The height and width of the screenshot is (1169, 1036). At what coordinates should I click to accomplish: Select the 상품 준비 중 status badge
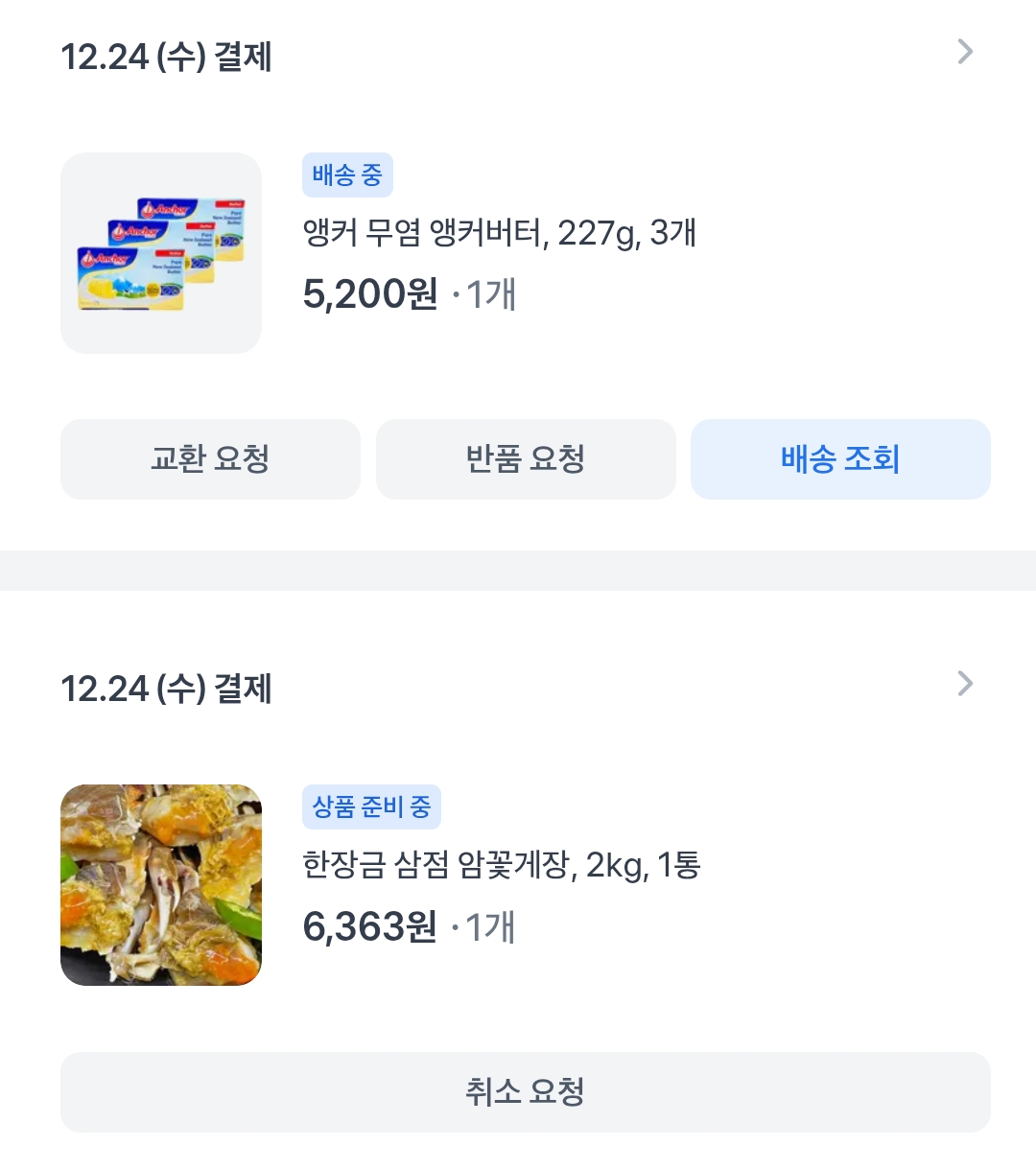tap(371, 807)
